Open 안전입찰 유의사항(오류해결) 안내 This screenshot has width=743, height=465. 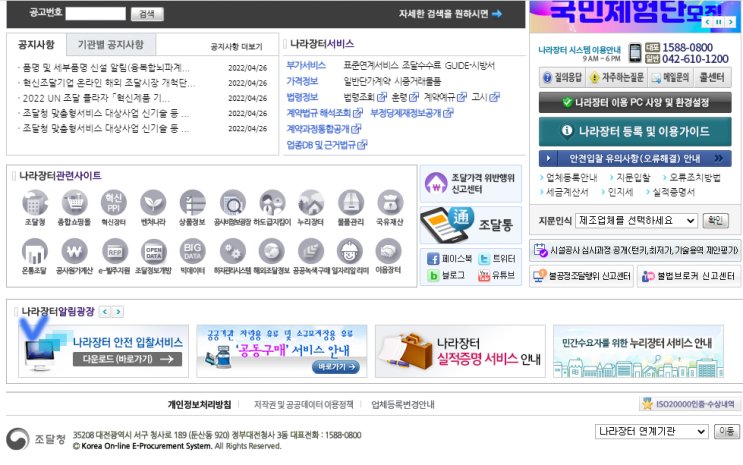point(635,158)
